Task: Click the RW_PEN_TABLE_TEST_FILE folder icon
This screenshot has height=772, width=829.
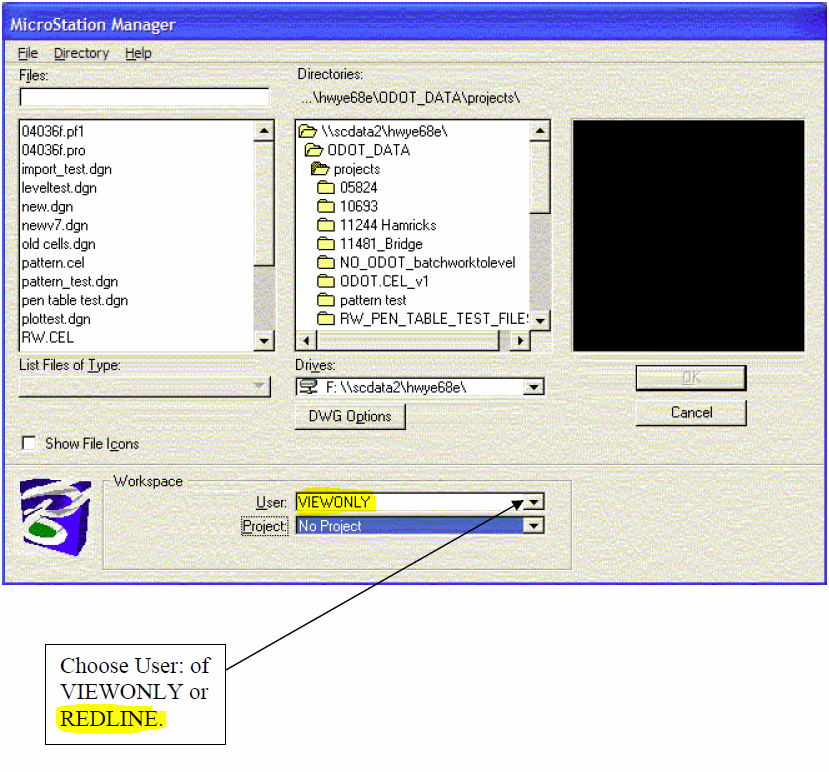Action: point(326,319)
